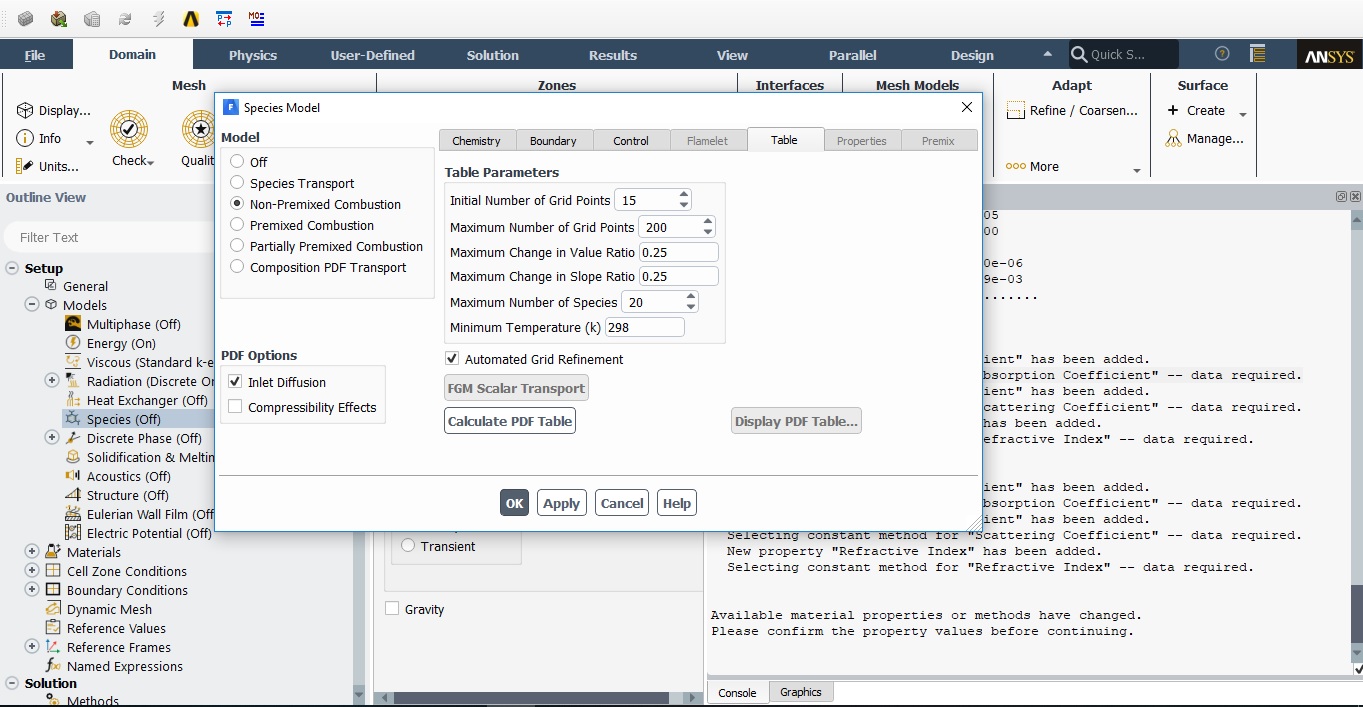
Task: Collapse the Setup tree node
Action: point(13,267)
